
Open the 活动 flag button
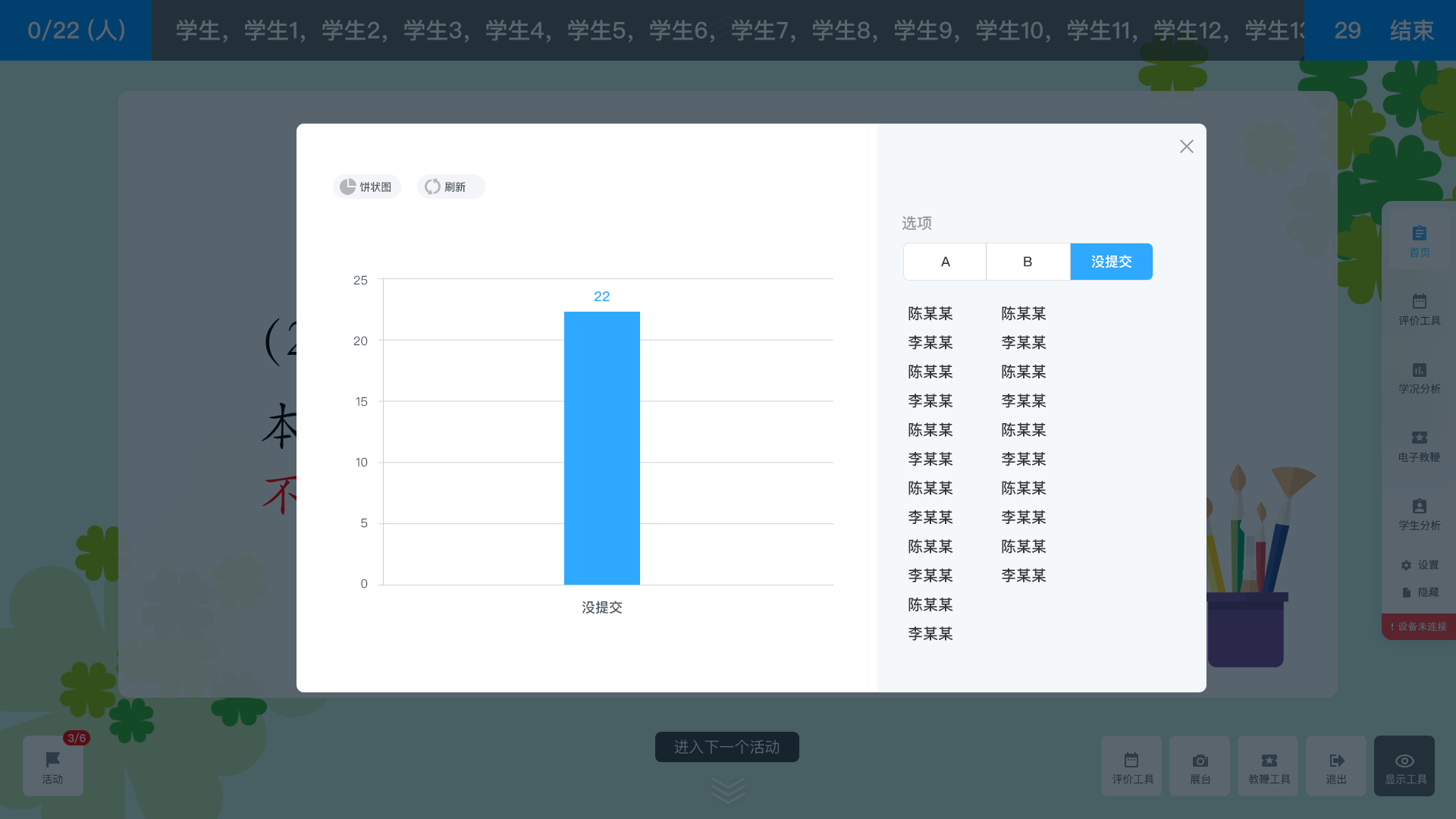coord(52,766)
